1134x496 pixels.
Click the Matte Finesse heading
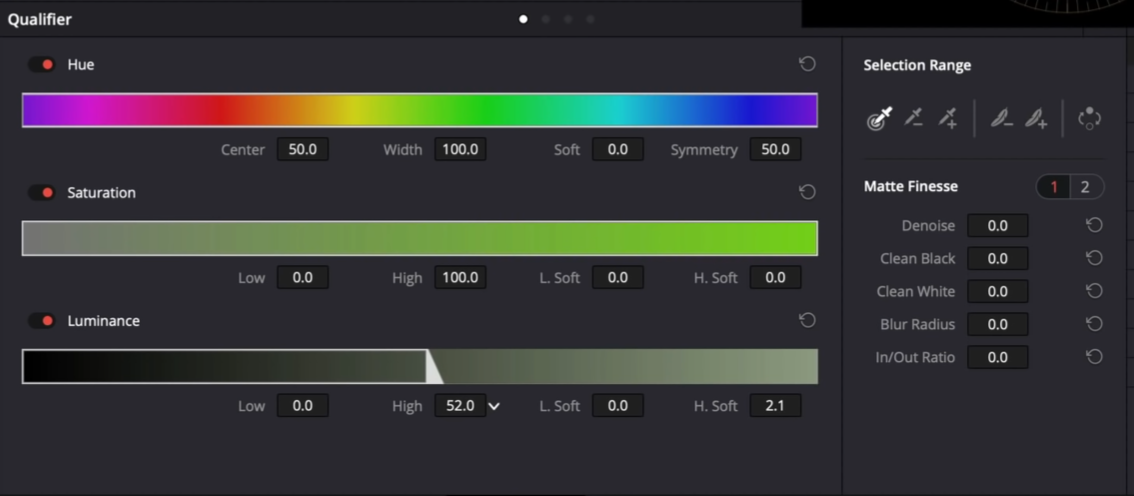click(911, 187)
